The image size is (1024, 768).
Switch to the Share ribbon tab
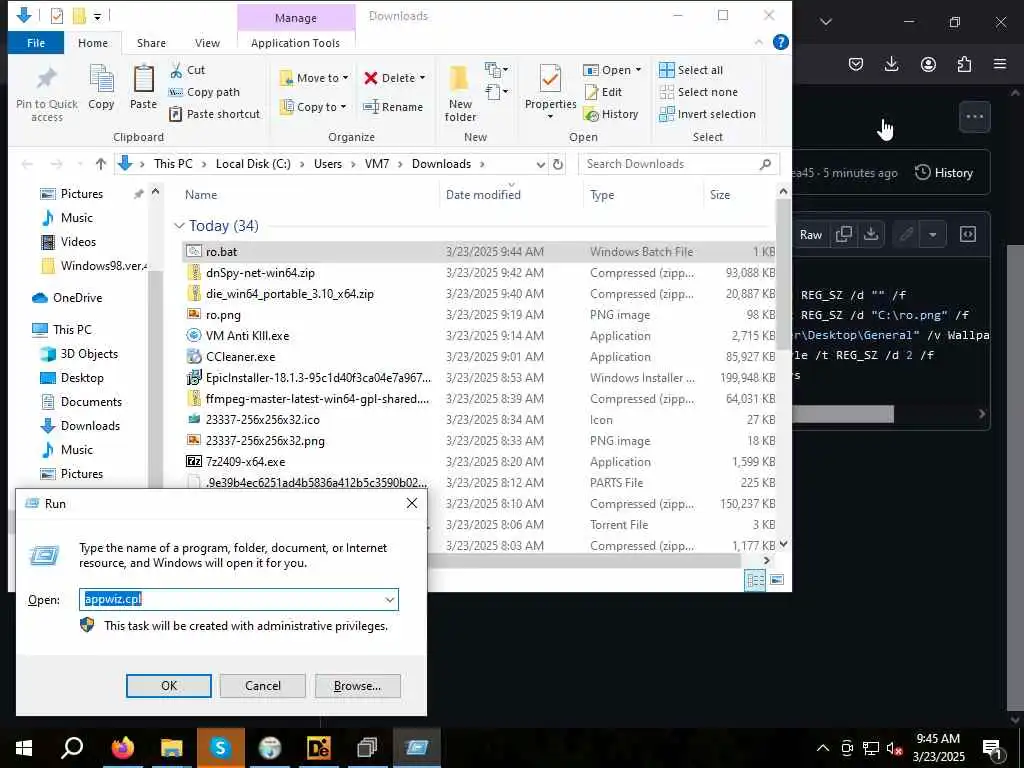click(x=151, y=43)
